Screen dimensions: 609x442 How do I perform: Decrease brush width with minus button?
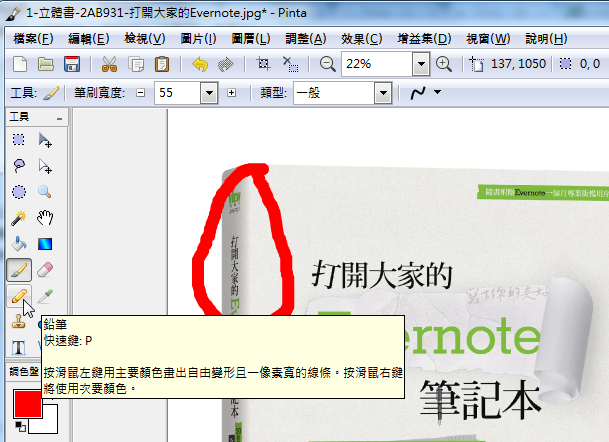[x=140, y=93]
